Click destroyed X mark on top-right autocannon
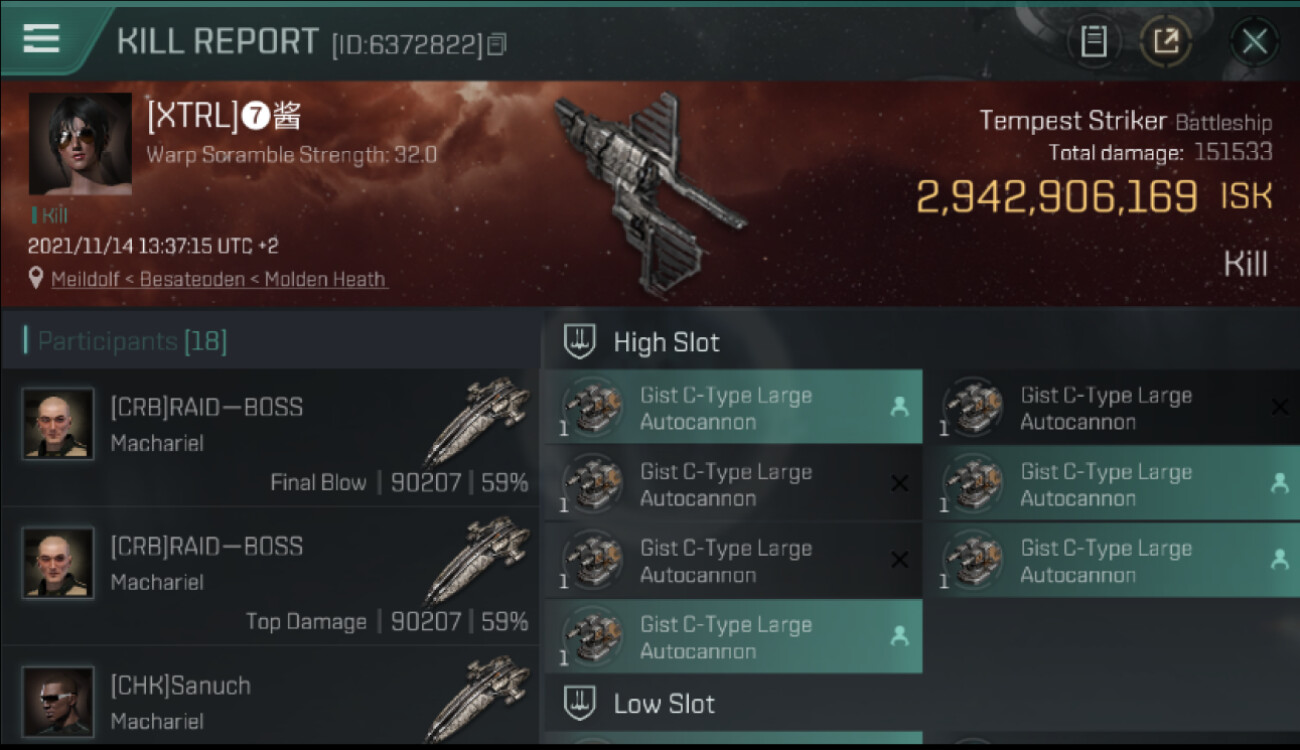The height and width of the screenshot is (750, 1300). [x=1279, y=407]
